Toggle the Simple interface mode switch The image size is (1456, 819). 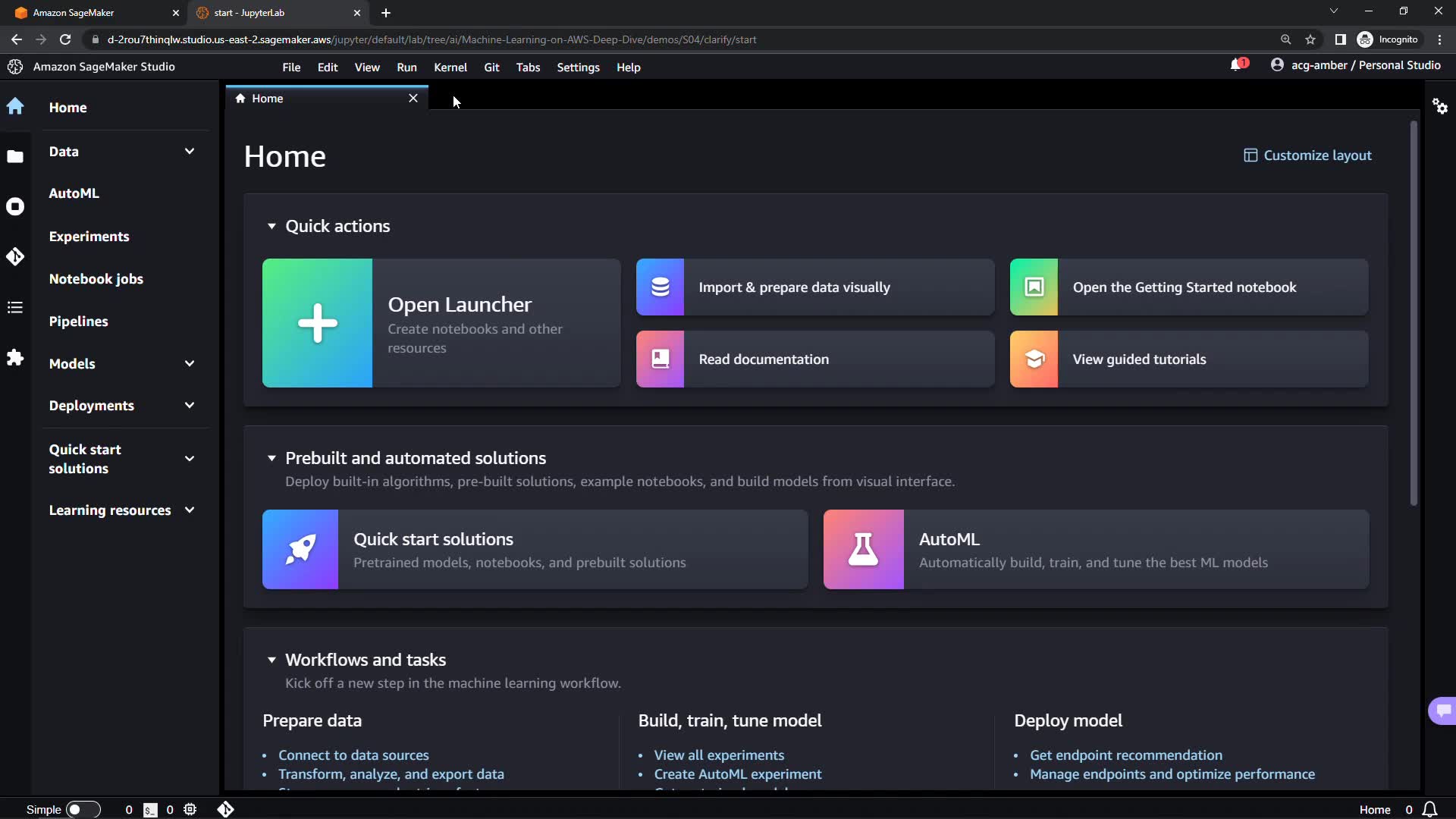click(83, 809)
